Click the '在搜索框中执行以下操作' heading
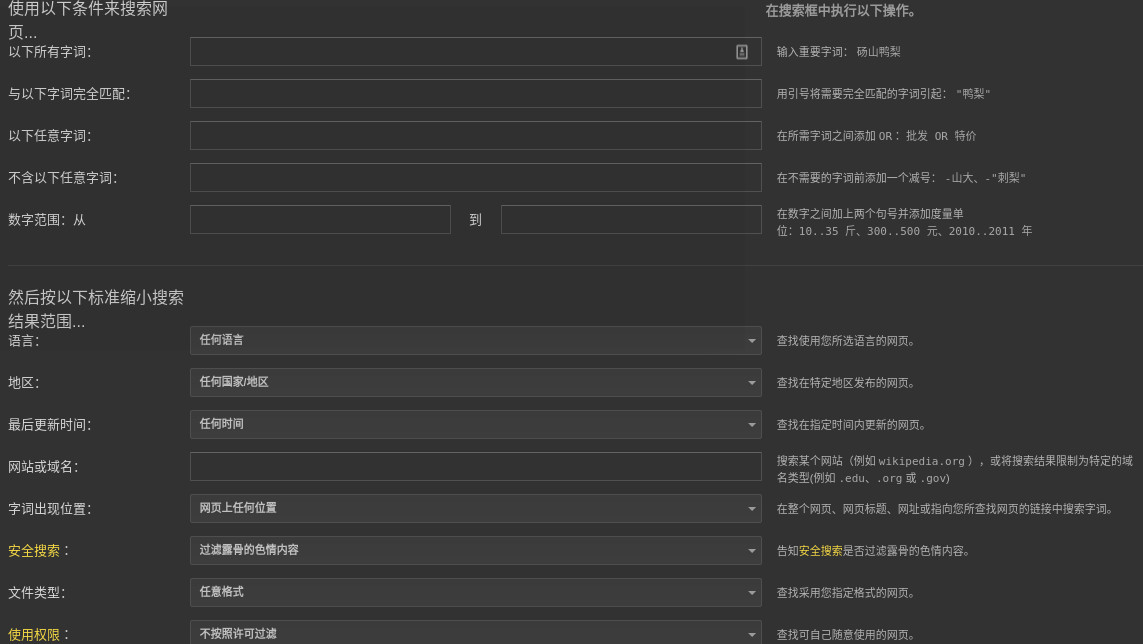 click(840, 11)
